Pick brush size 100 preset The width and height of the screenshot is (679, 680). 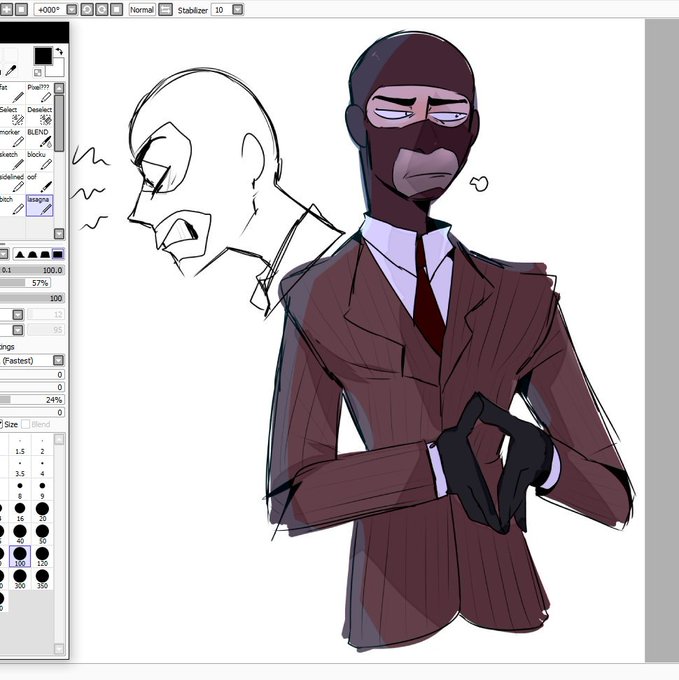coord(20,556)
